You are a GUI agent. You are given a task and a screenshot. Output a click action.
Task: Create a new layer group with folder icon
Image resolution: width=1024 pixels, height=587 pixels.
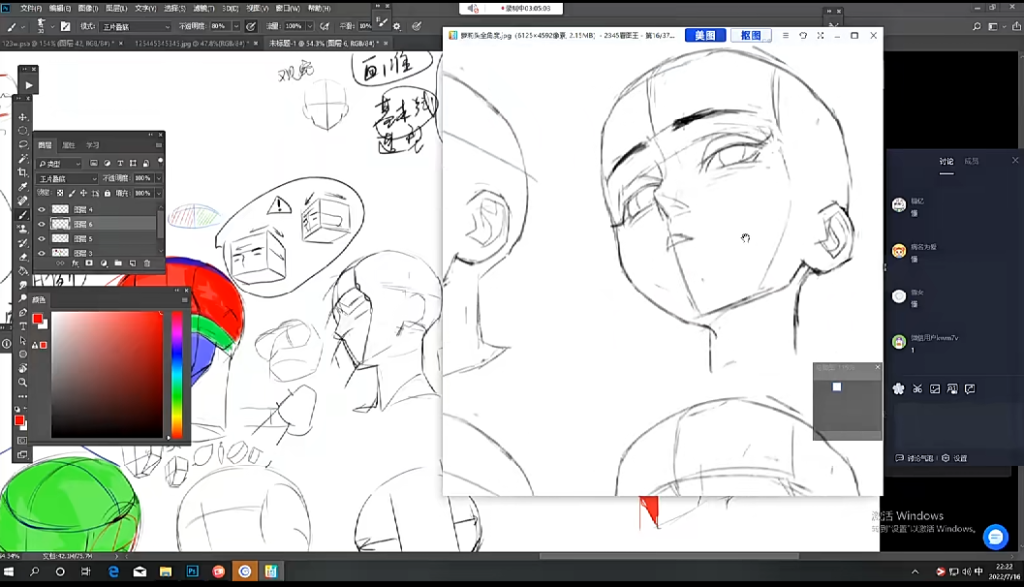[x=117, y=263]
